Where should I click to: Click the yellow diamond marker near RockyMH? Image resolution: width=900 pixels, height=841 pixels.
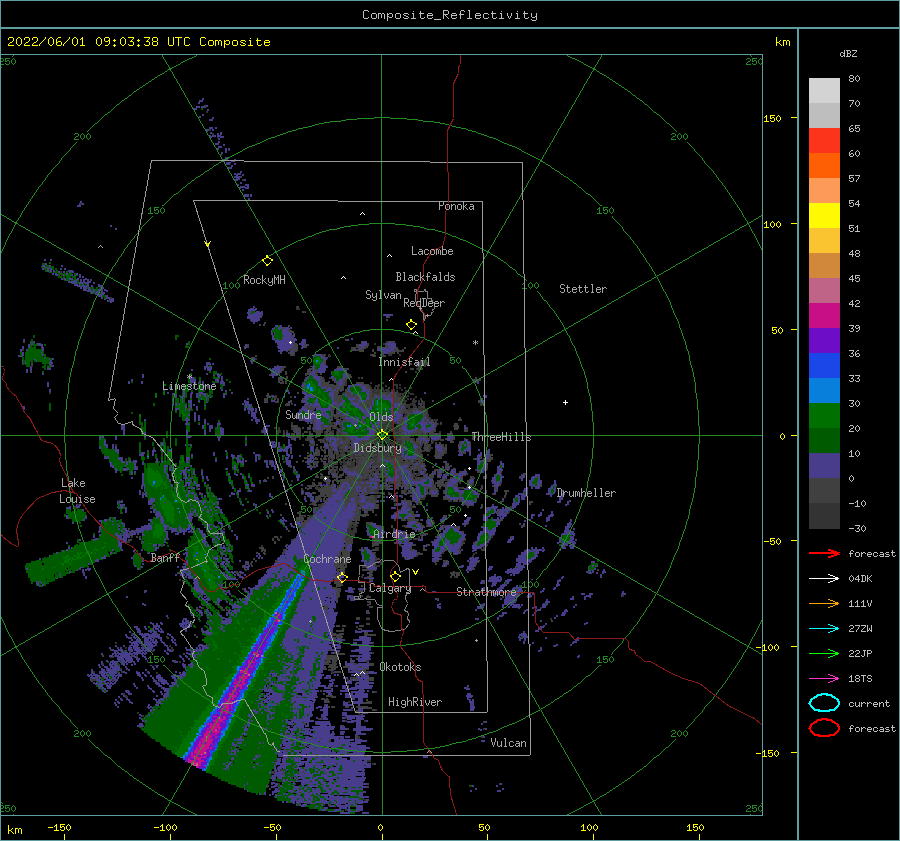pyautogui.click(x=267, y=261)
